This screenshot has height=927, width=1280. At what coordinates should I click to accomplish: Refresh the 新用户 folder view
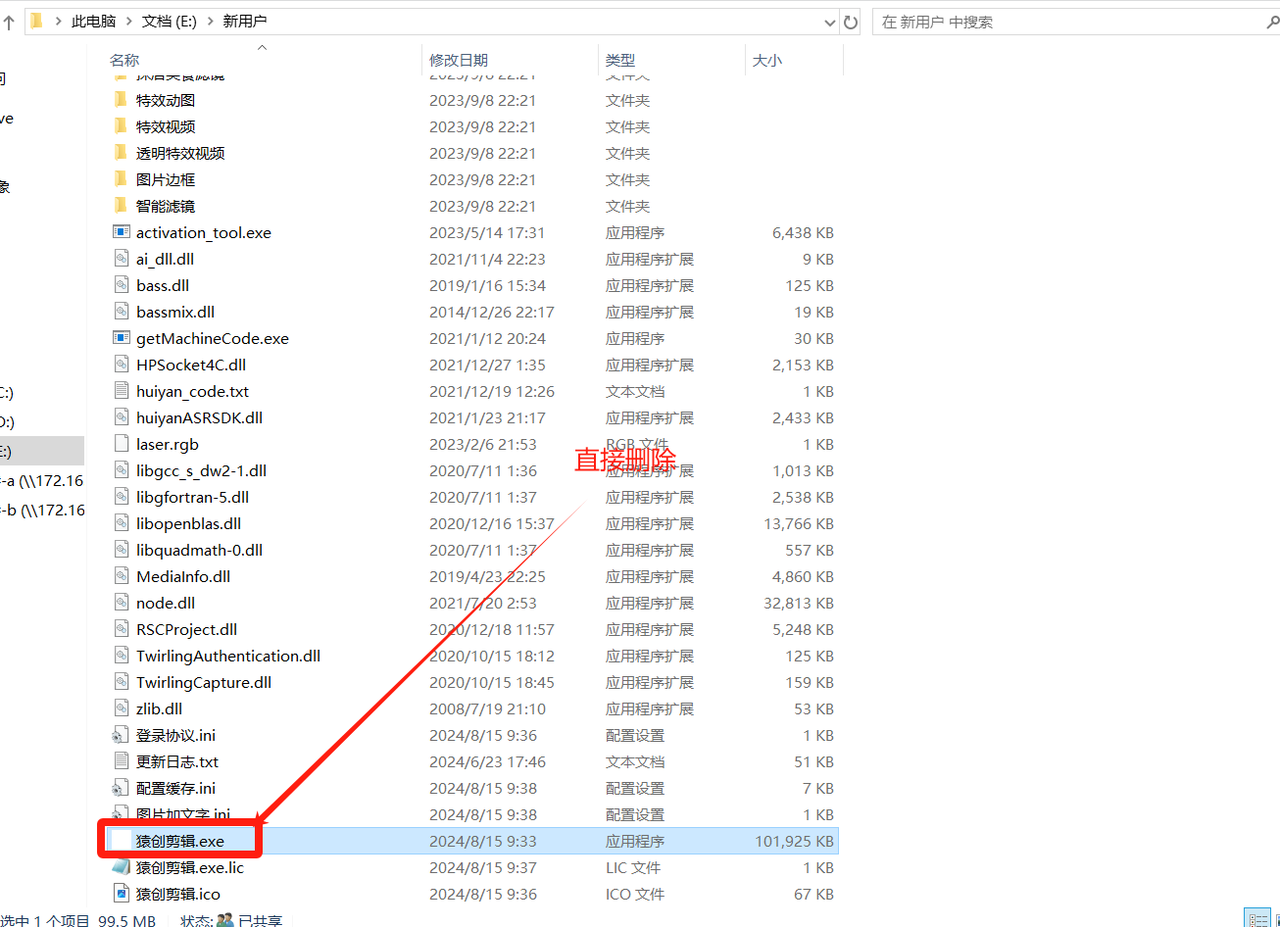pyautogui.click(x=851, y=22)
